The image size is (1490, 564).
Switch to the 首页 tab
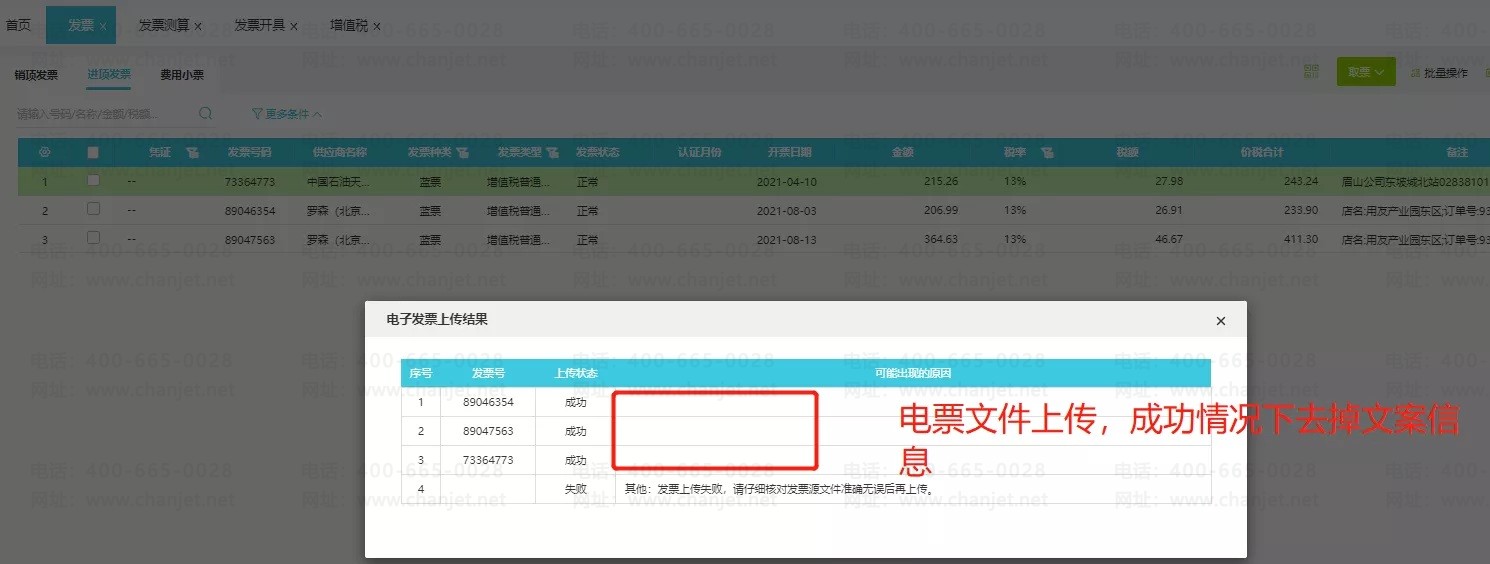pyautogui.click(x=18, y=25)
